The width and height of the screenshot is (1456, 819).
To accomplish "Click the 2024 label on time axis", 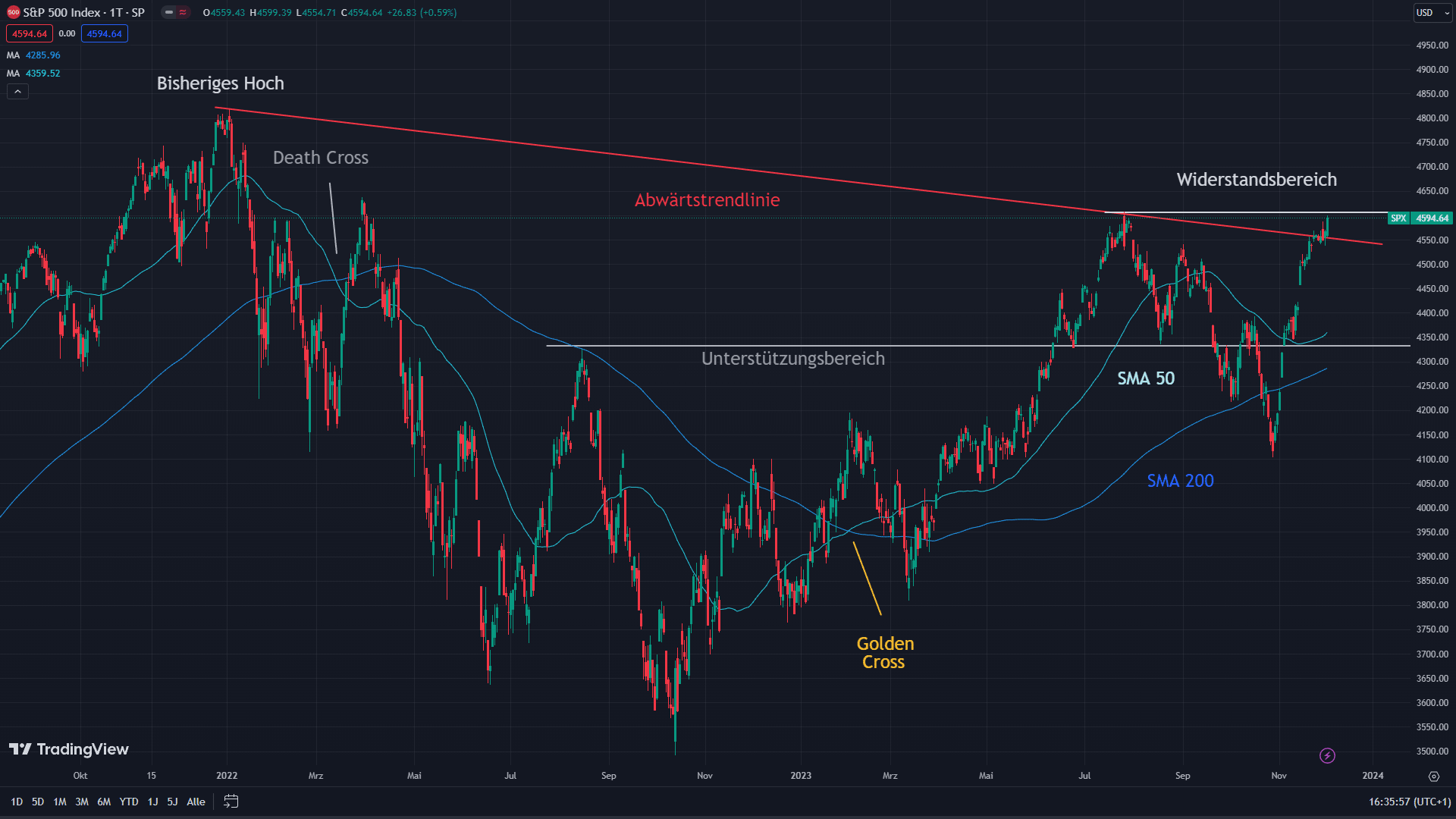I will click(x=1373, y=776).
